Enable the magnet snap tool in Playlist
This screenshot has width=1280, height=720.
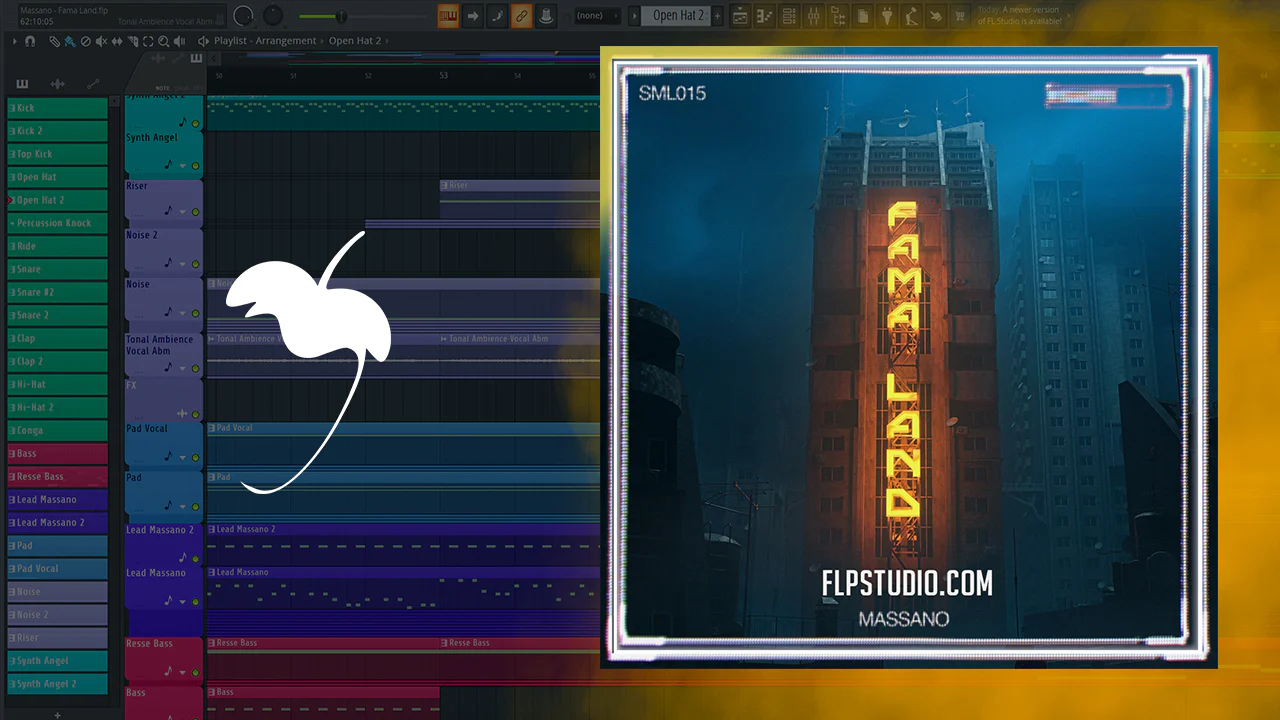pos(30,41)
